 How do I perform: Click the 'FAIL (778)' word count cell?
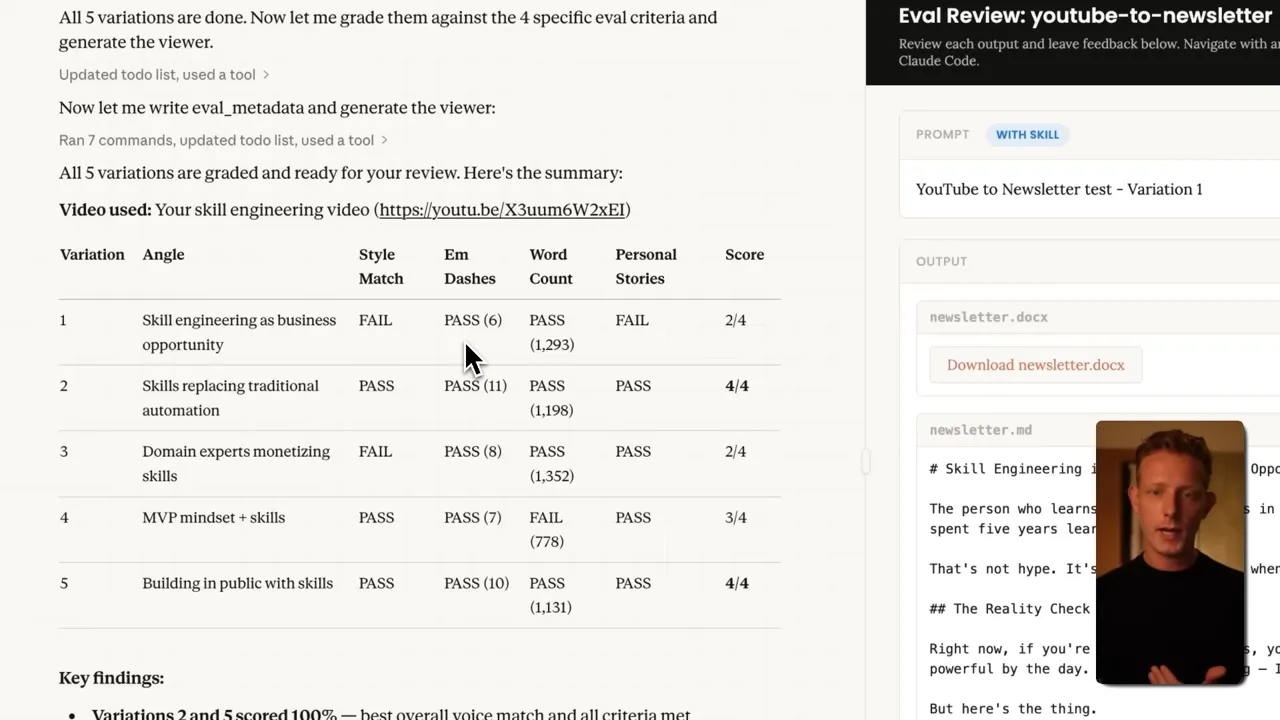[x=547, y=530]
